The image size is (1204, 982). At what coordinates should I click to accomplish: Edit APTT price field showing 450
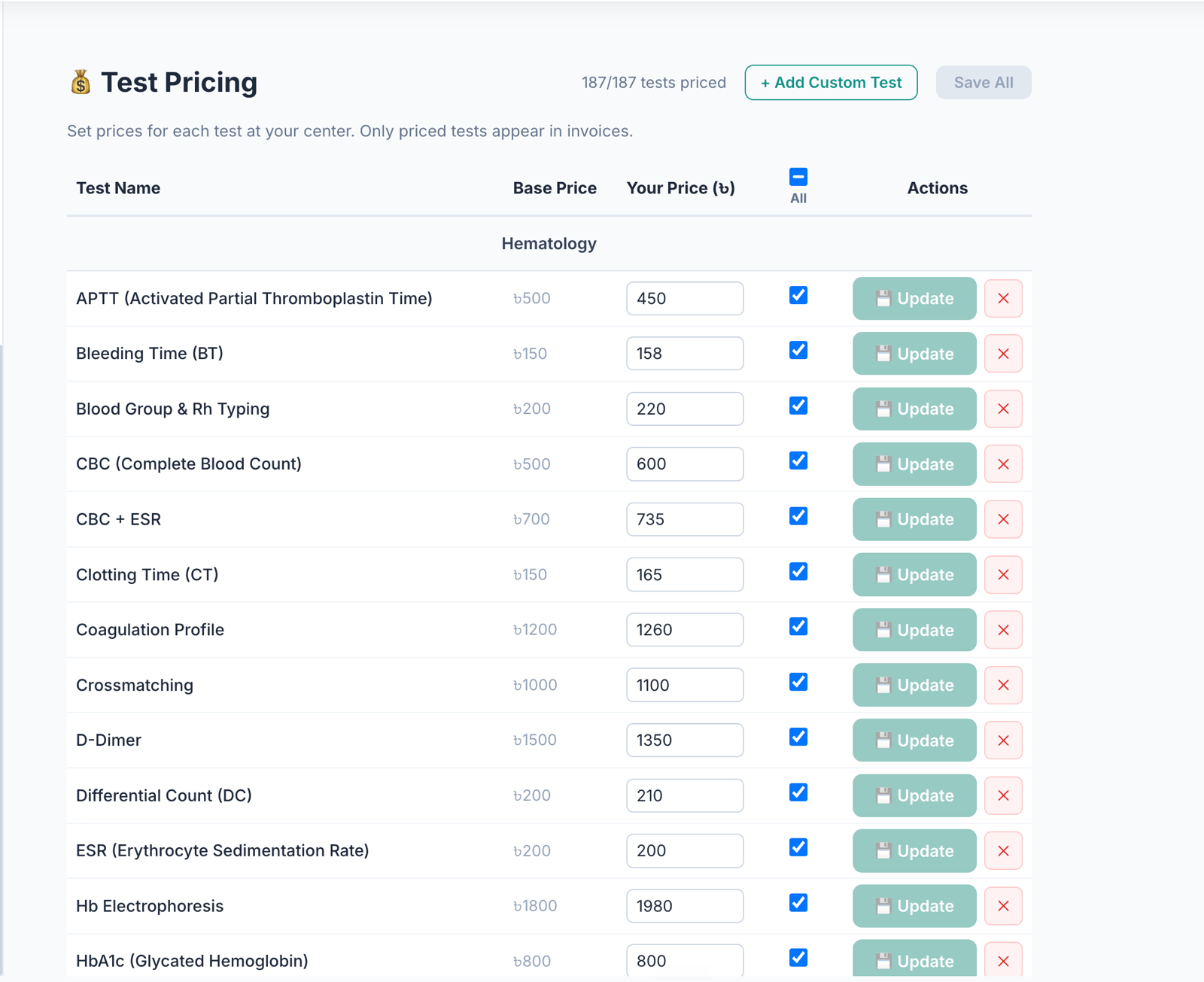point(685,299)
